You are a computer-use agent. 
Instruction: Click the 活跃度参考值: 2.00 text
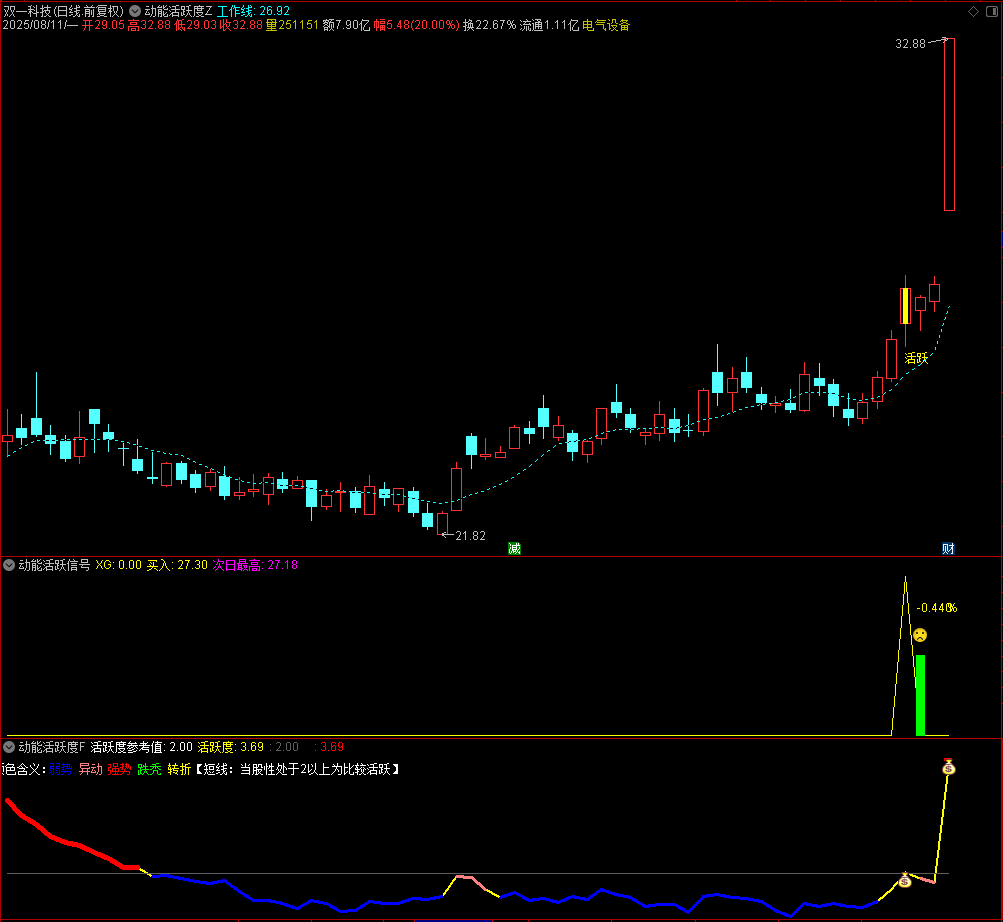pyautogui.click(x=141, y=747)
